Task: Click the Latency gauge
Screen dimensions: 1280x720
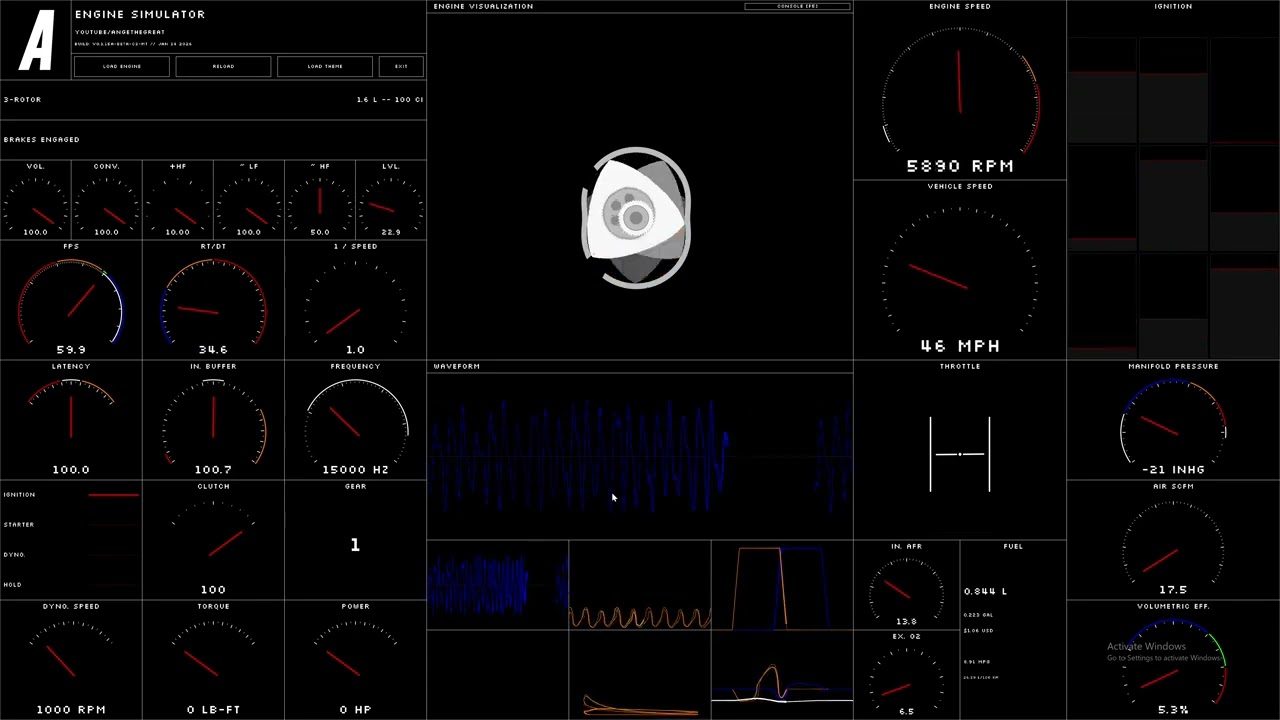Action: pos(71,420)
